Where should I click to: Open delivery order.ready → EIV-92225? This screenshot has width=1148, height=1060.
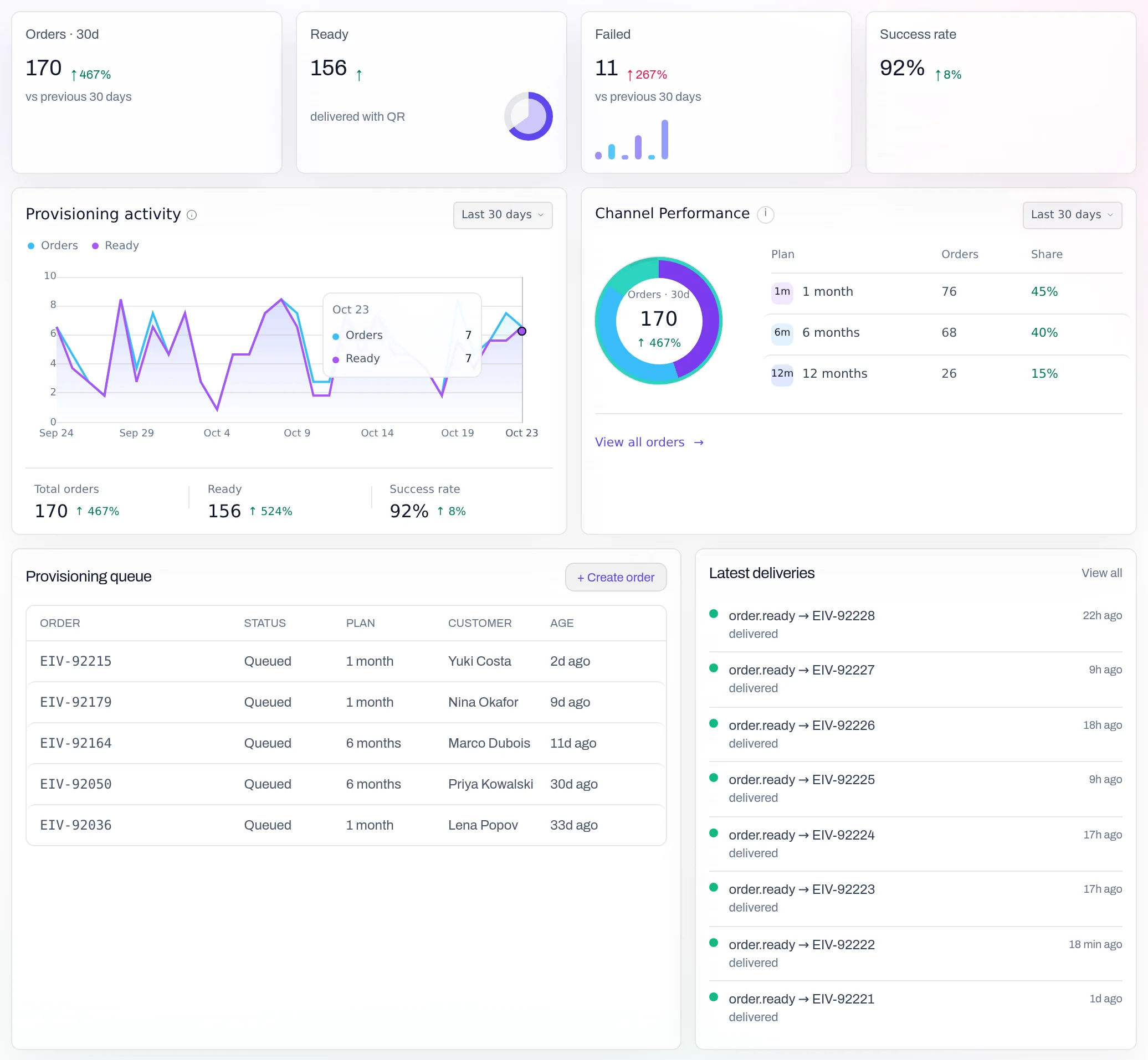click(x=915, y=789)
